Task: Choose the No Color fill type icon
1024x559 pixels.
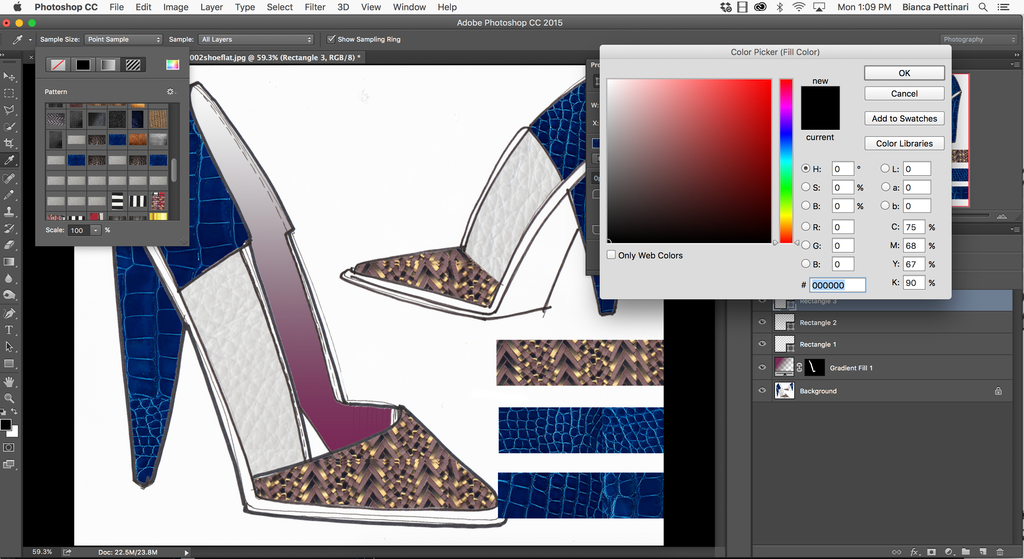Action: pyautogui.click(x=60, y=65)
